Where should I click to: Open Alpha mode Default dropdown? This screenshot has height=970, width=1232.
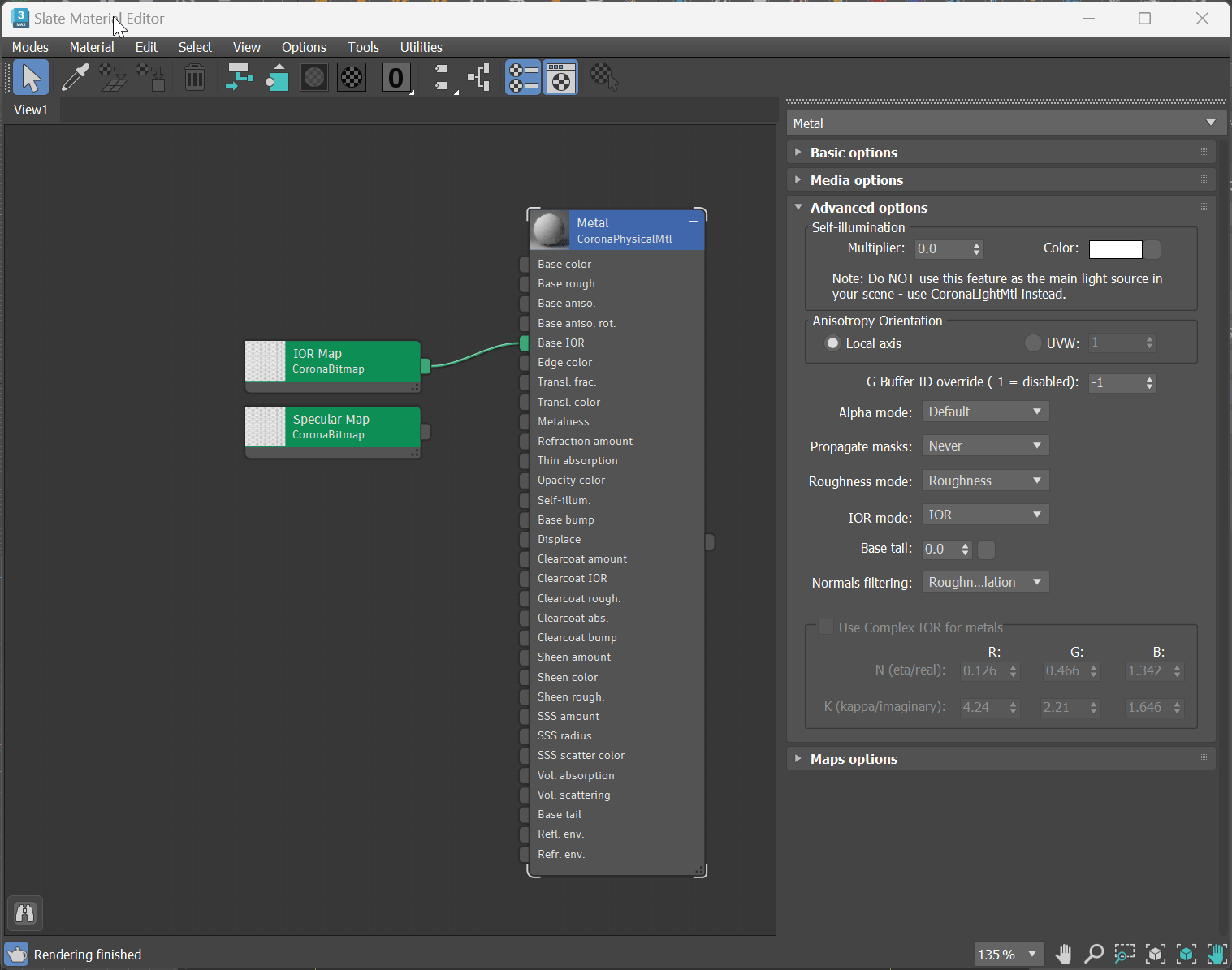pos(985,412)
